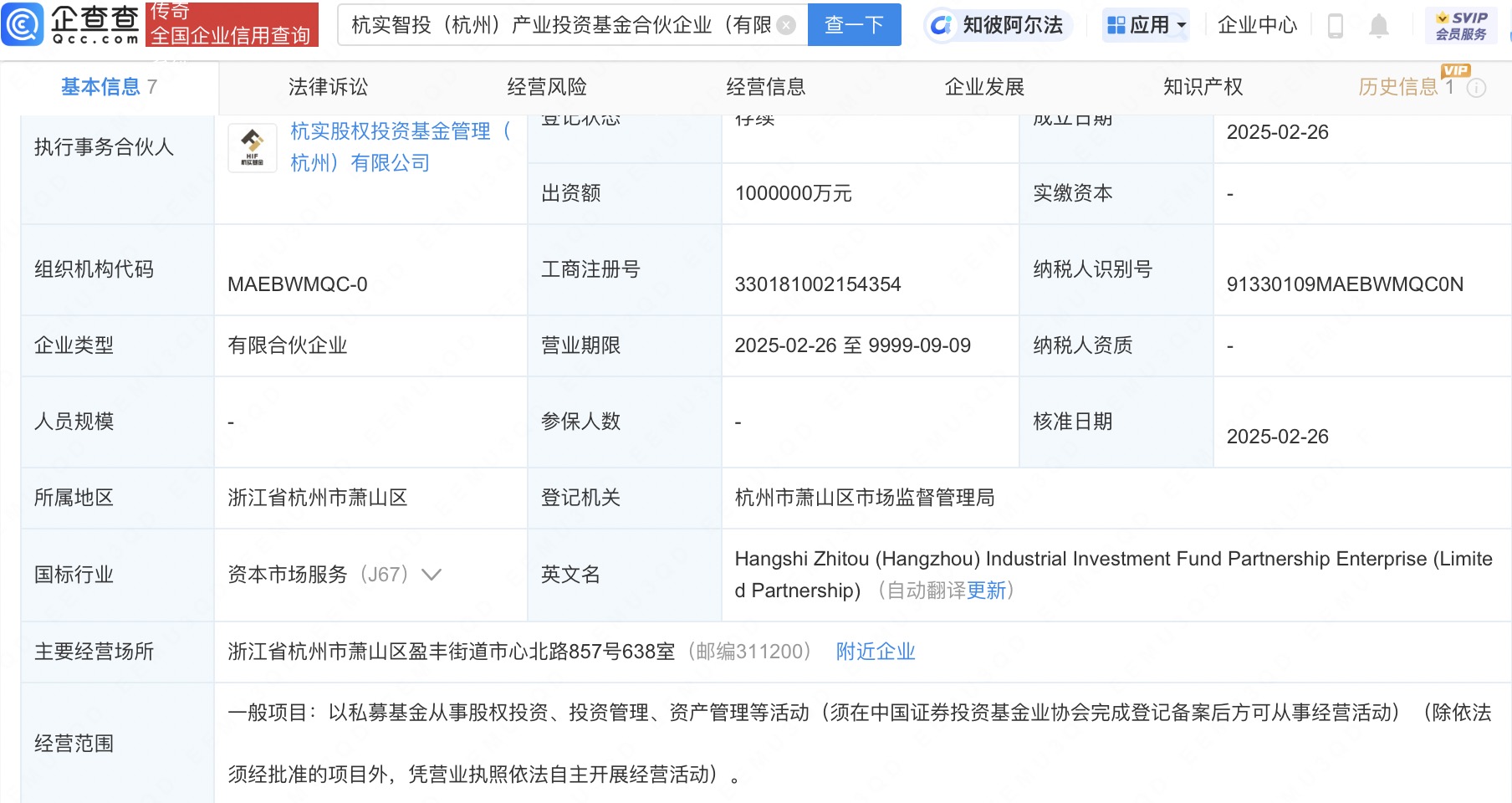Switch to the 基本信息 tab
Viewport: 1512px width, 803px height.
109,87
